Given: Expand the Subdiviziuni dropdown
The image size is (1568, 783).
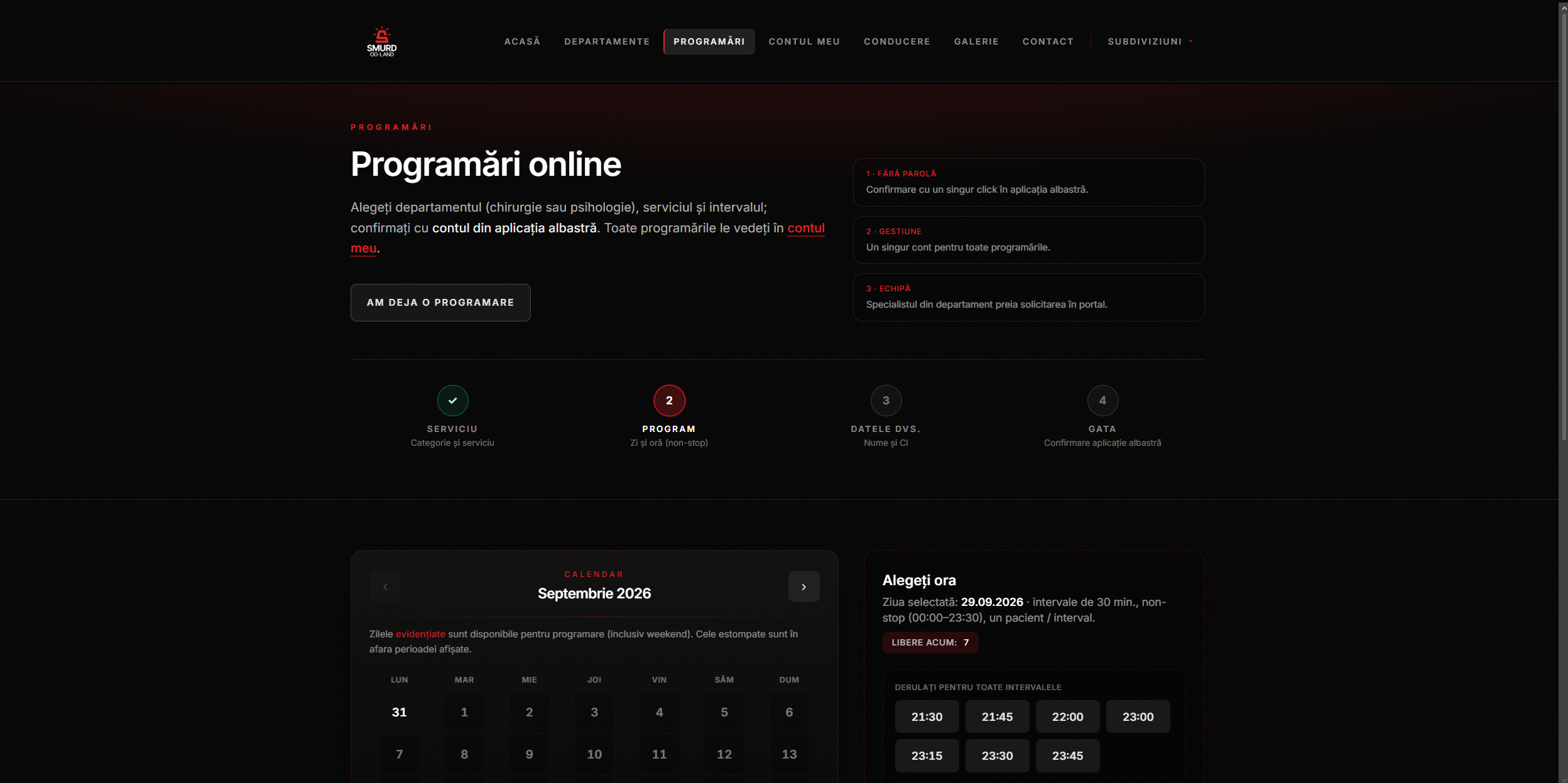Looking at the screenshot, I should tap(1150, 41).
